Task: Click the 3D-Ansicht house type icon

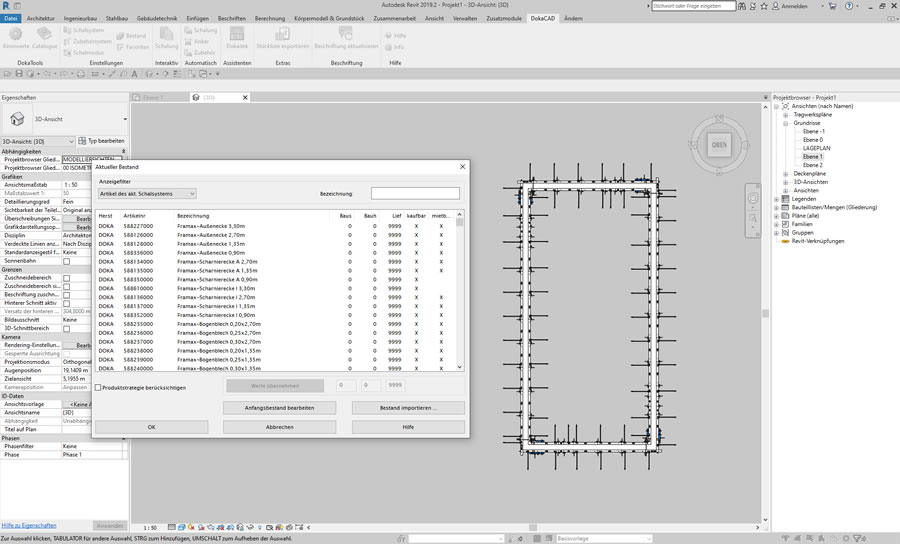Action: [x=17, y=119]
